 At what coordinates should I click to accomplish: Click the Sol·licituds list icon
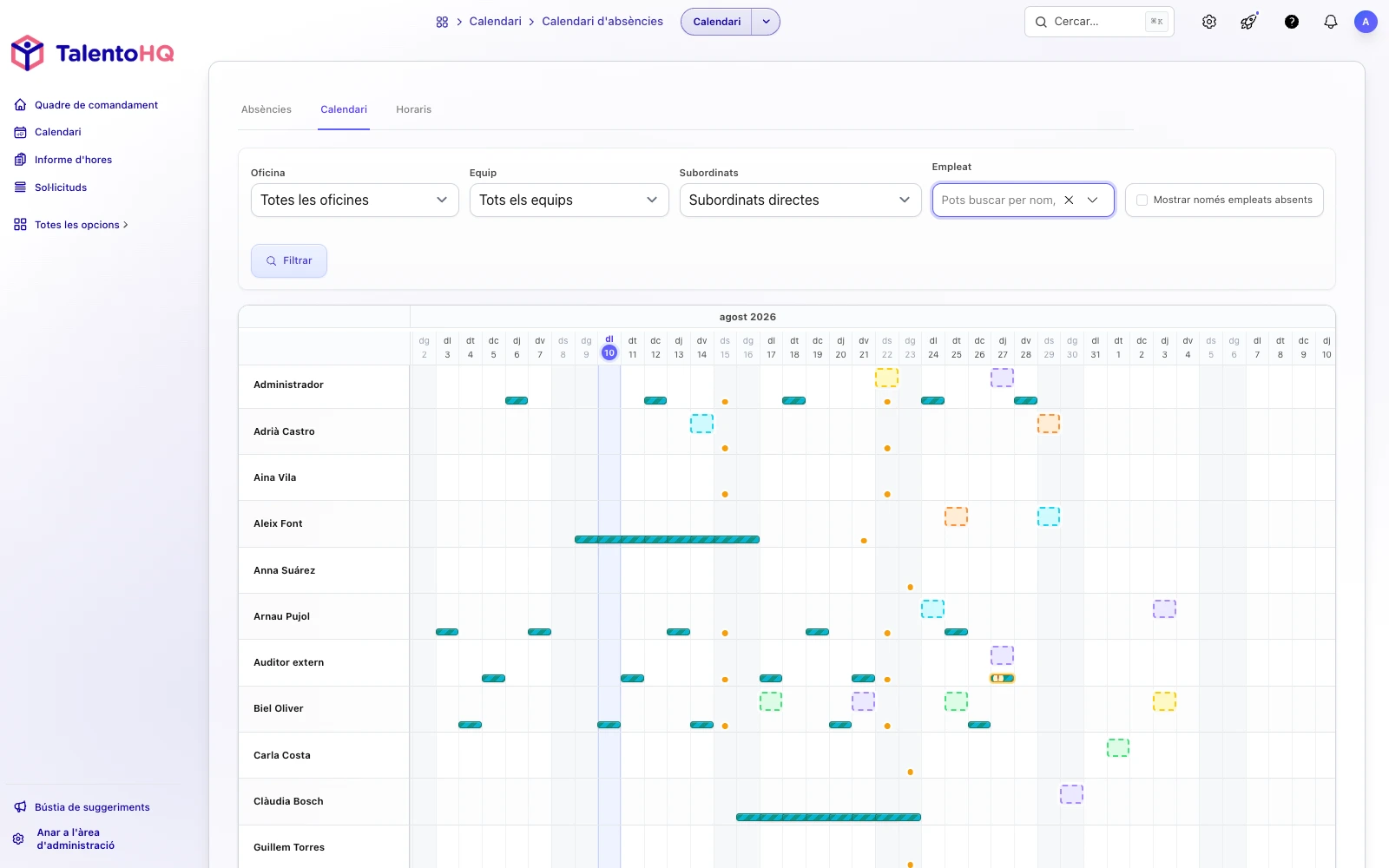tap(20, 187)
